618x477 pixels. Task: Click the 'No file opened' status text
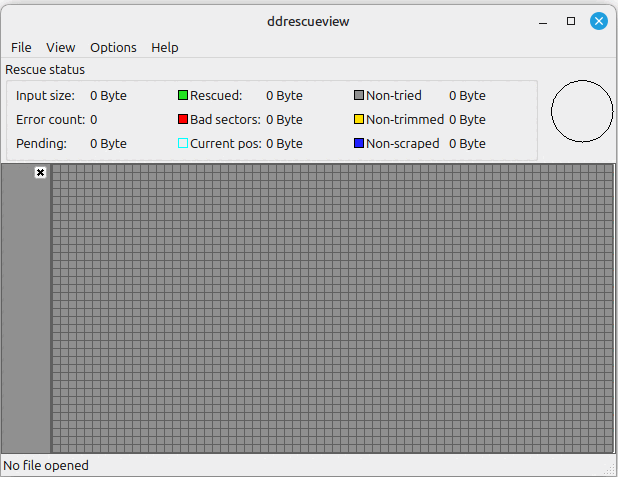coord(46,466)
